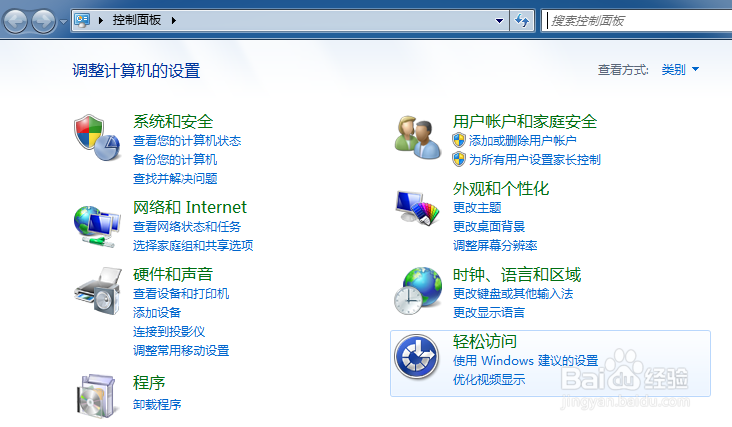Click the shield icon beside 为所有用户设置家长控制
This screenshot has width=732, height=427.
click(x=459, y=159)
